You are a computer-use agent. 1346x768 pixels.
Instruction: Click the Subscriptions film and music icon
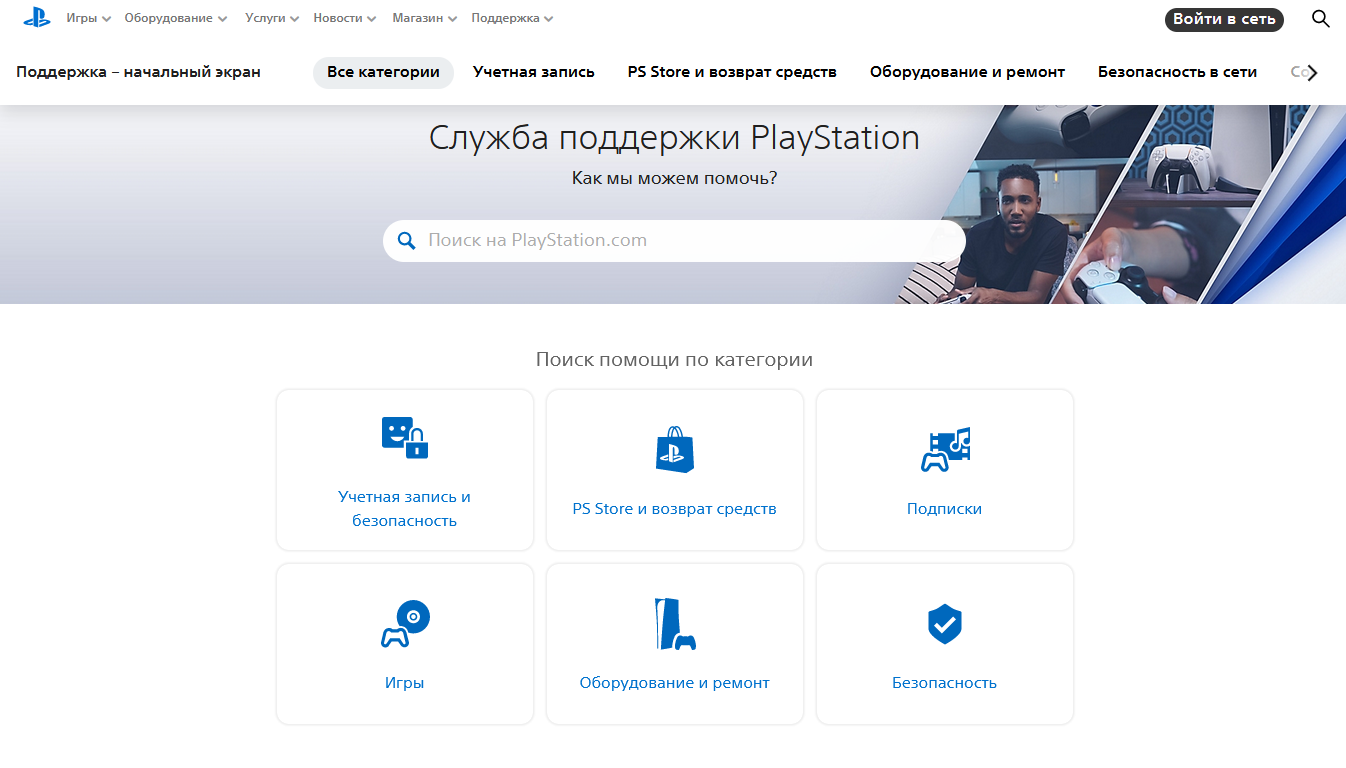coord(945,449)
